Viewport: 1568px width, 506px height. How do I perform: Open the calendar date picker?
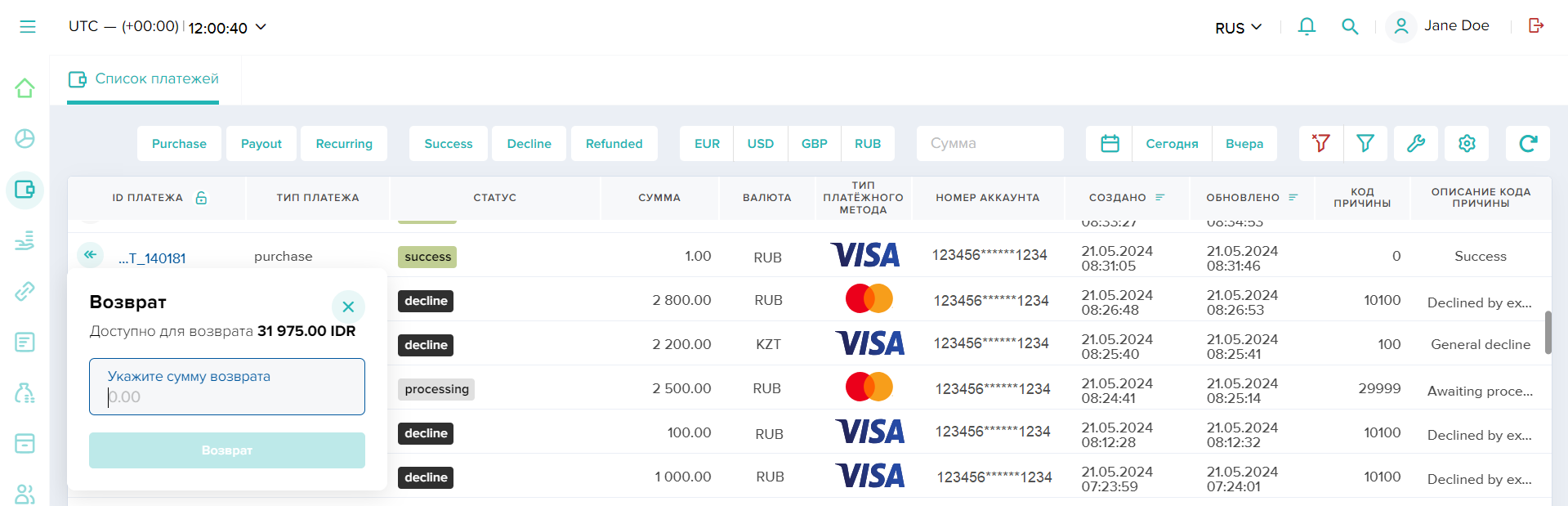pyautogui.click(x=1110, y=144)
